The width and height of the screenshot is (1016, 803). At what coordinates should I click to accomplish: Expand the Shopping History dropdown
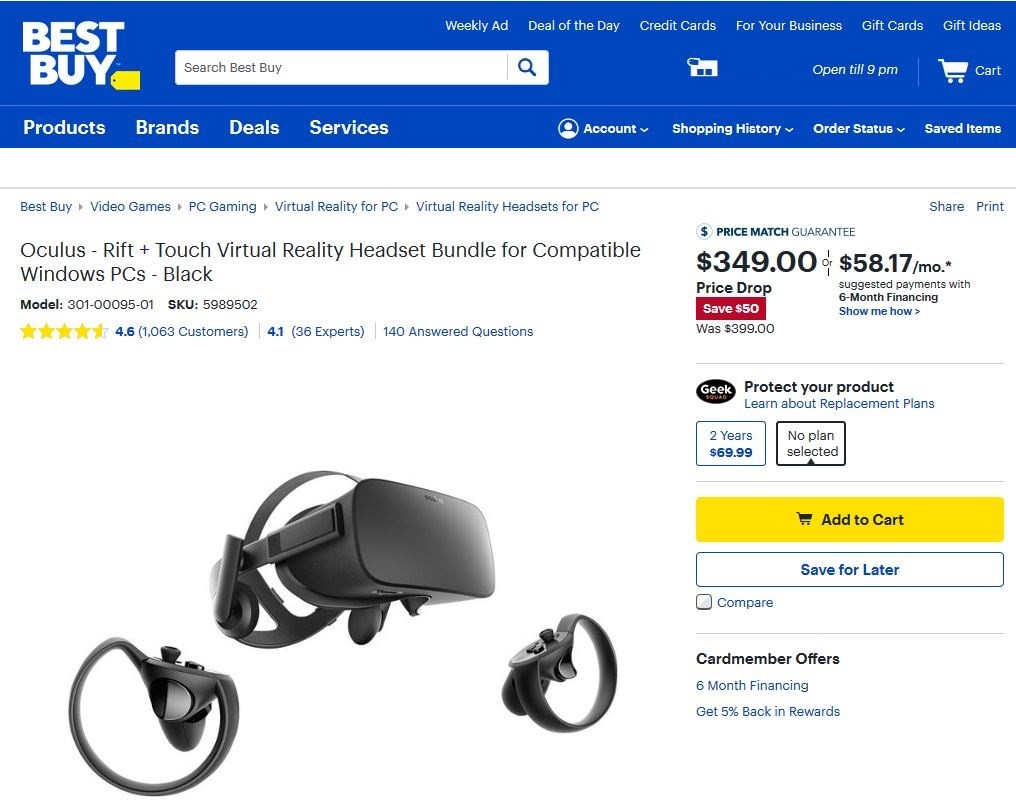point(732,128)
